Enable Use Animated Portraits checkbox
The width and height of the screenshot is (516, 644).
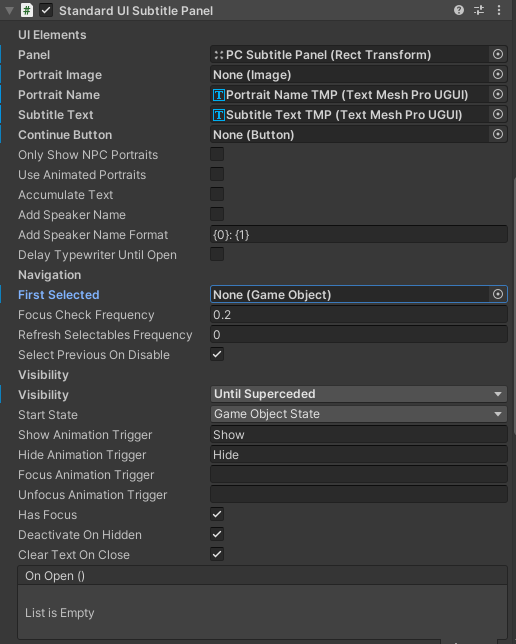[217, 174]
